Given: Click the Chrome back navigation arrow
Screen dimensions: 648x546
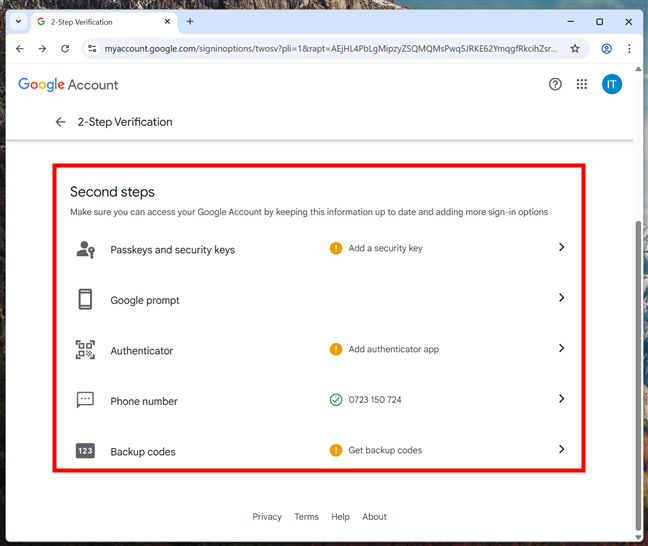Looking at the screenshot, I should [x=19, y=49].
